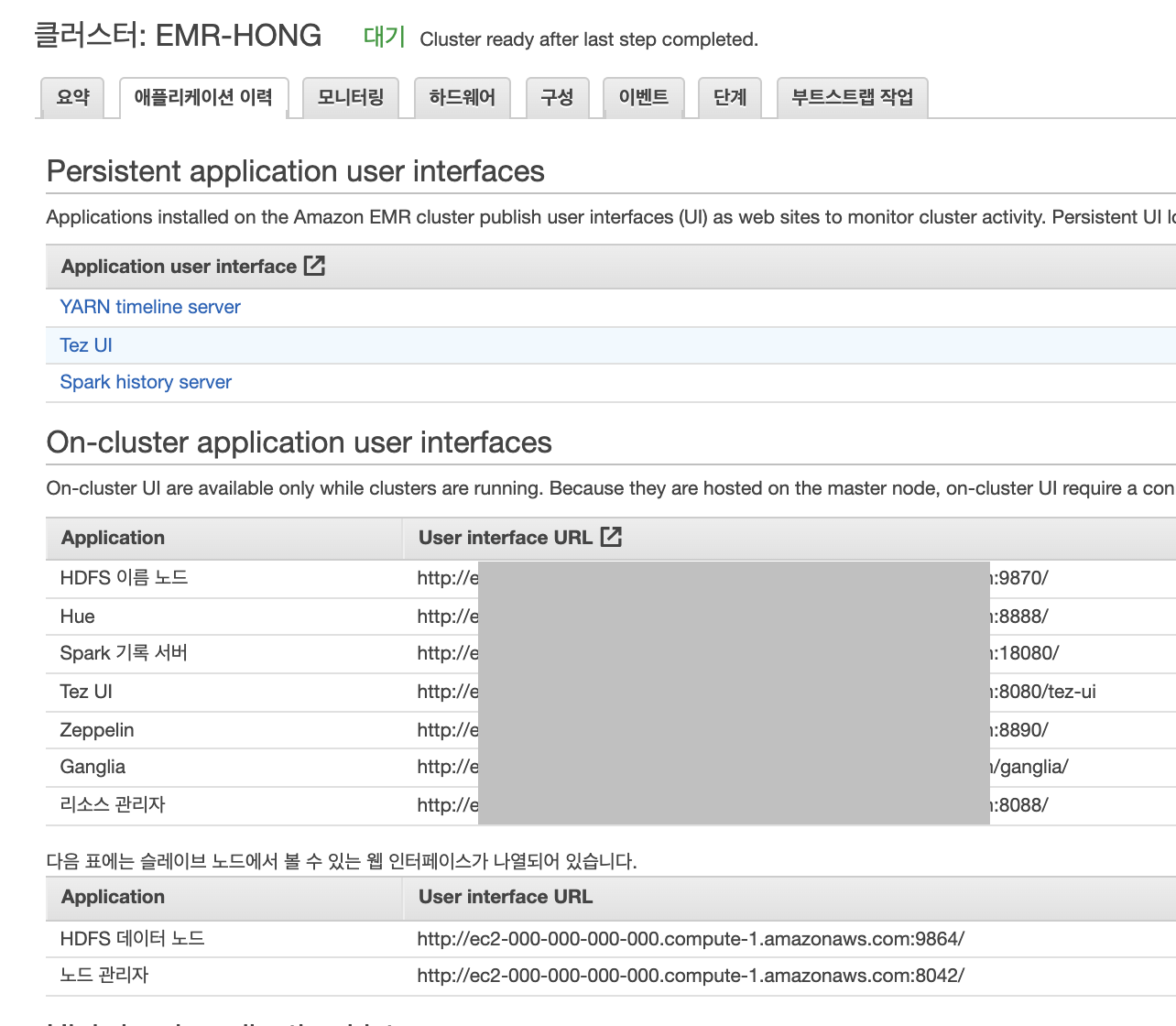Select the 애플리케이션 이력 tab
The image size is (1176, 1026).
[x=203, y=97]
